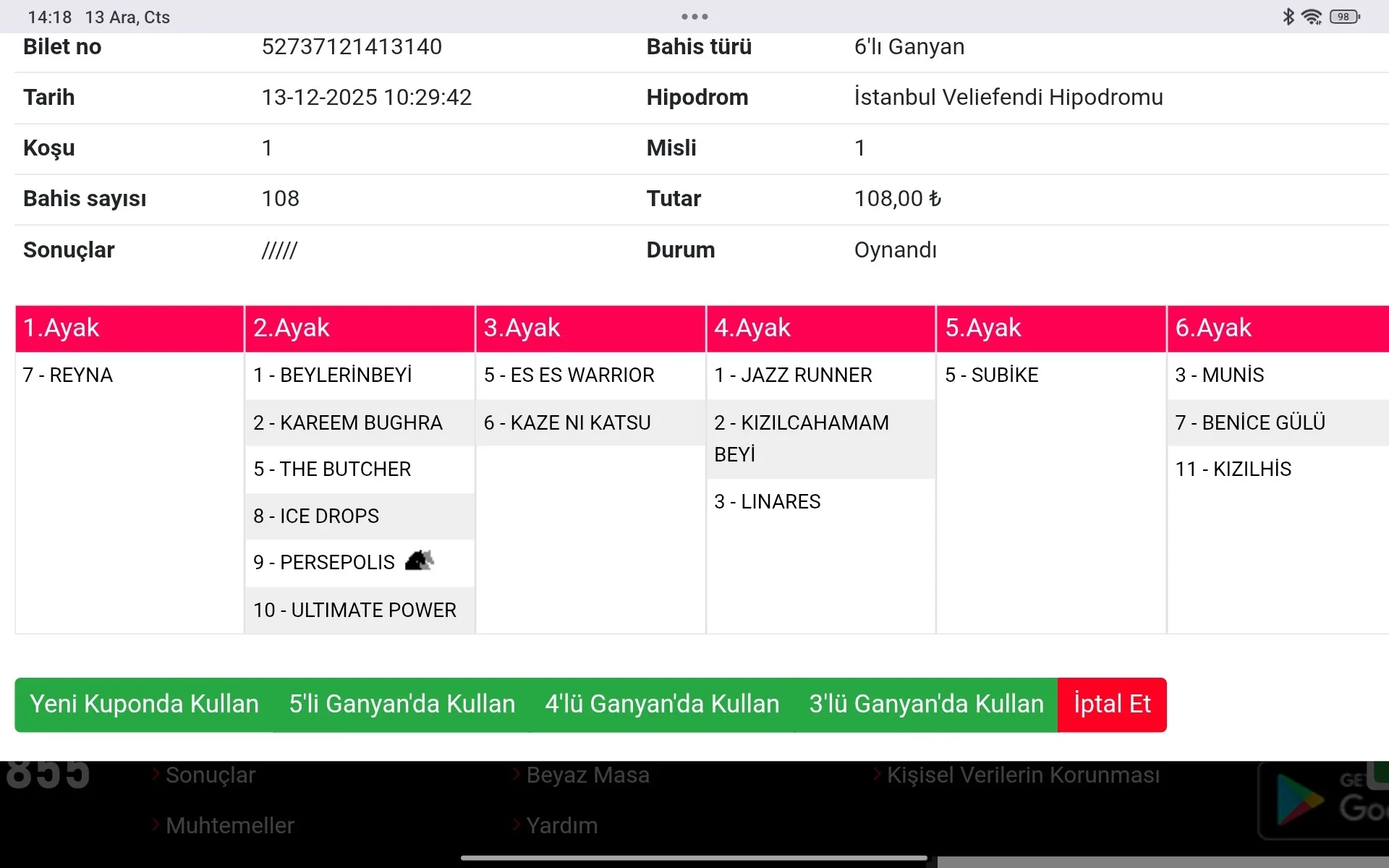Tap the Wi-Fi status icon
The height and width of the screenshot is (868, 1389).
point(1311,17)
